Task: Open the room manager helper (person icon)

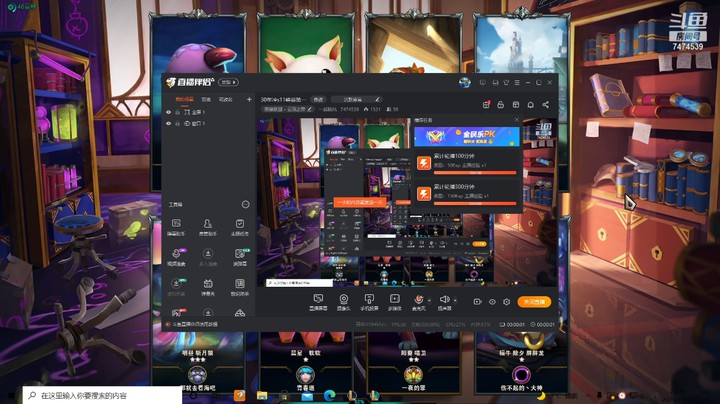Action: tap(208, 227)
